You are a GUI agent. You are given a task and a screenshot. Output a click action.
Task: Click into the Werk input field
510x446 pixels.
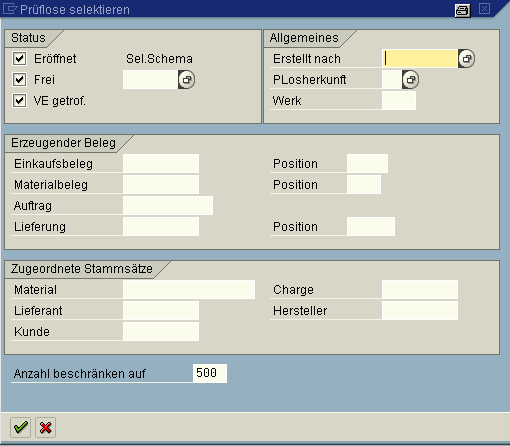pyautogui.click(x=399, y=101)
